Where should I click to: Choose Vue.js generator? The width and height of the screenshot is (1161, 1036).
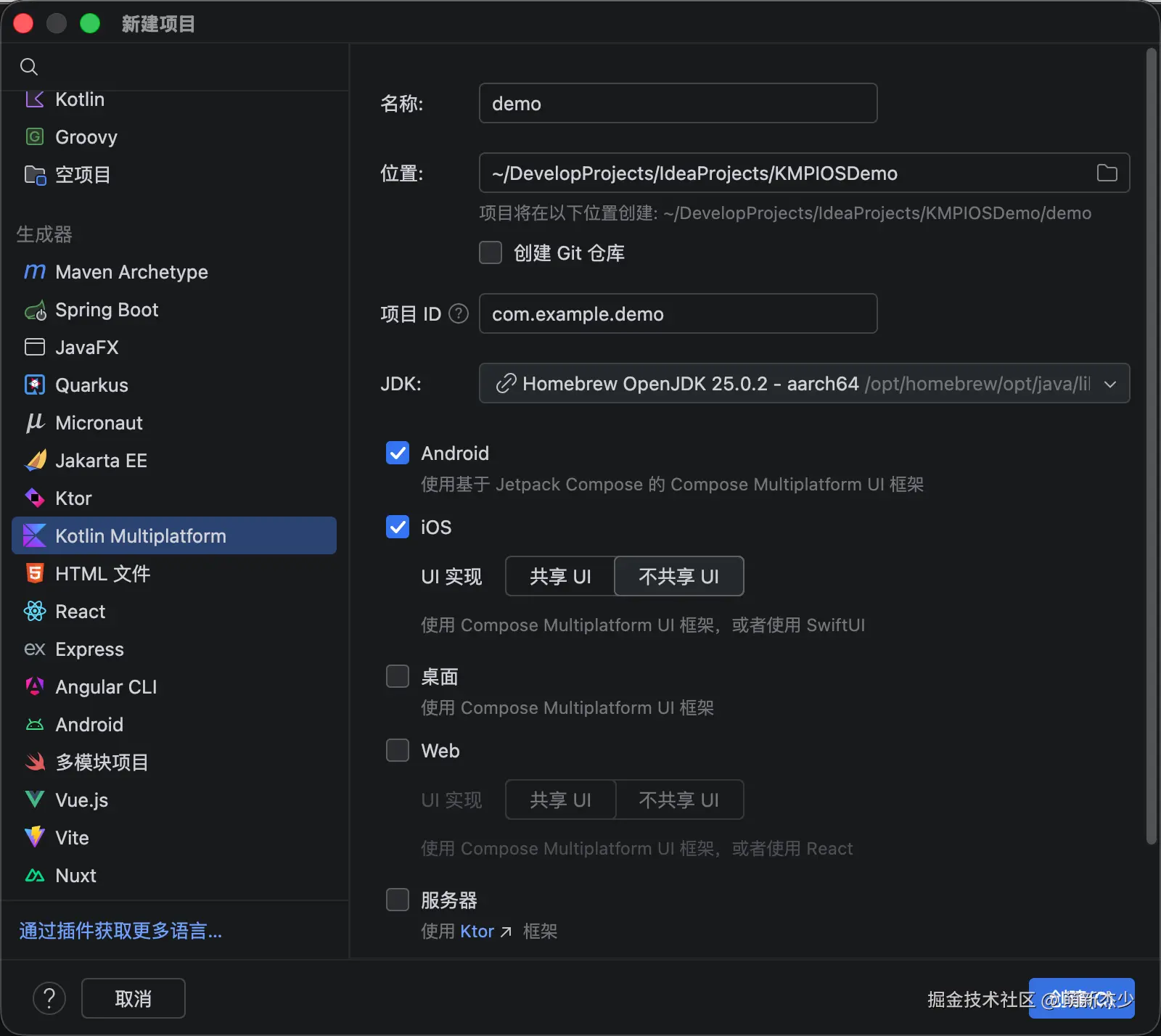coord(174,800)
